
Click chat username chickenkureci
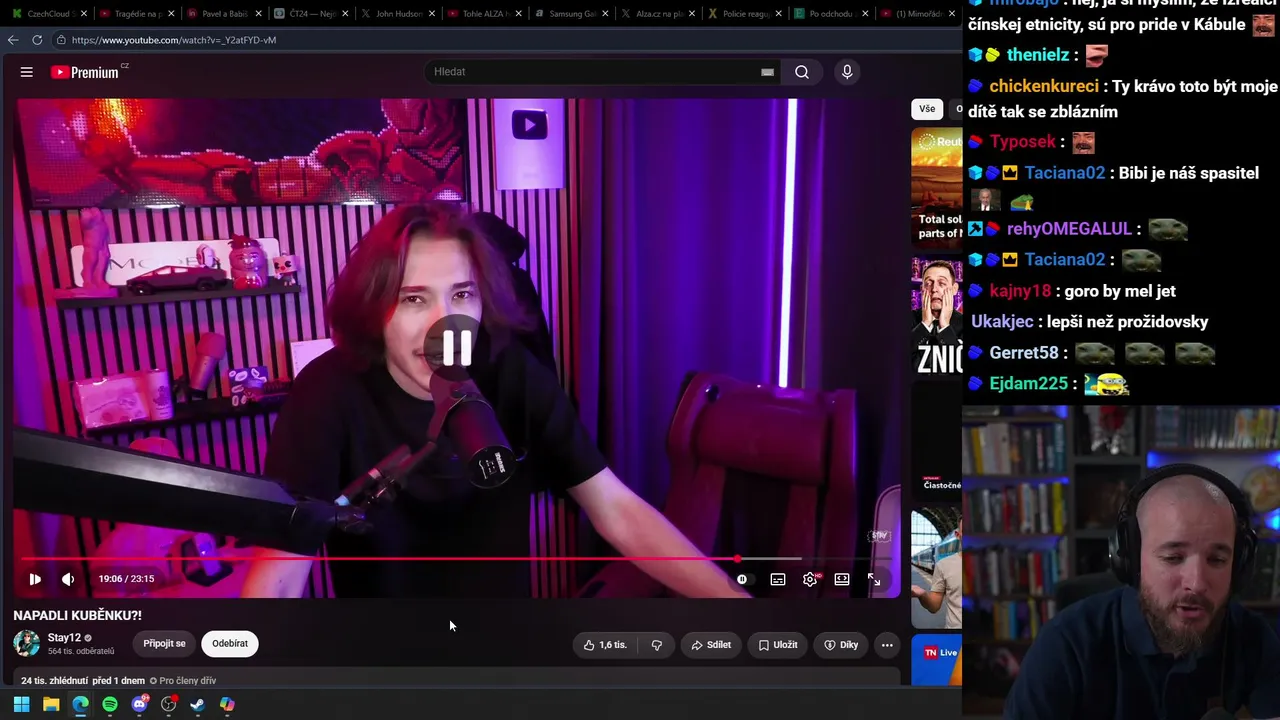pos(1044,86)
